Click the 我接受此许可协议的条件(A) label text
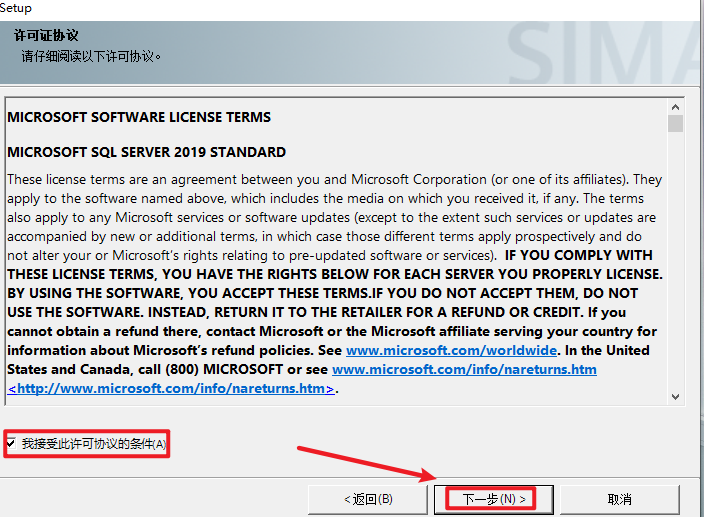This screenshot has height=517, width=704. [x=94, y=443]
